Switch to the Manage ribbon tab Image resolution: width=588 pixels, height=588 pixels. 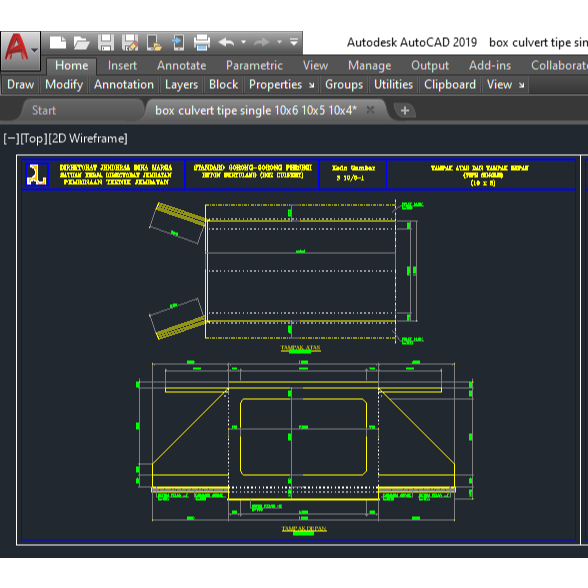point(369,66)
